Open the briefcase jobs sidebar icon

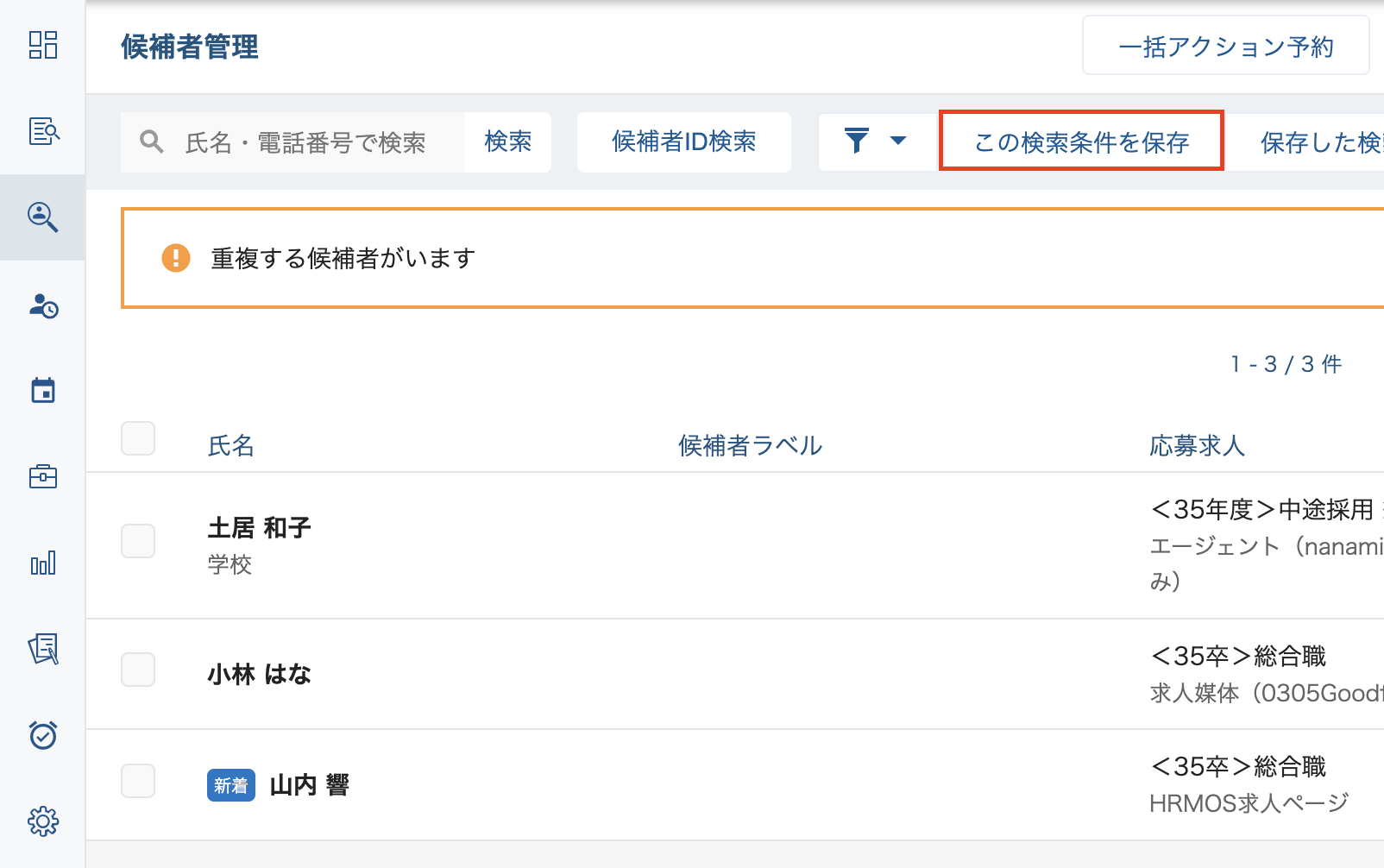pos(43,476)
